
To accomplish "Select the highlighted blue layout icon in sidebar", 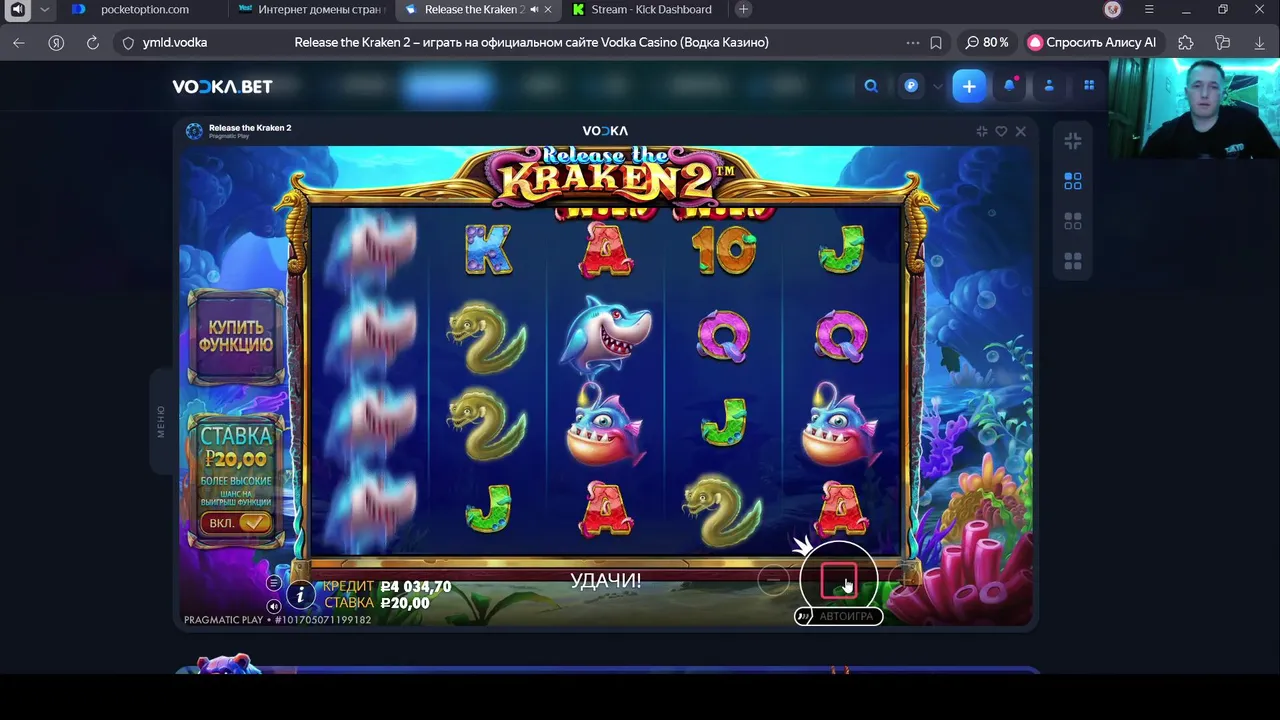I will [1073, 181].
